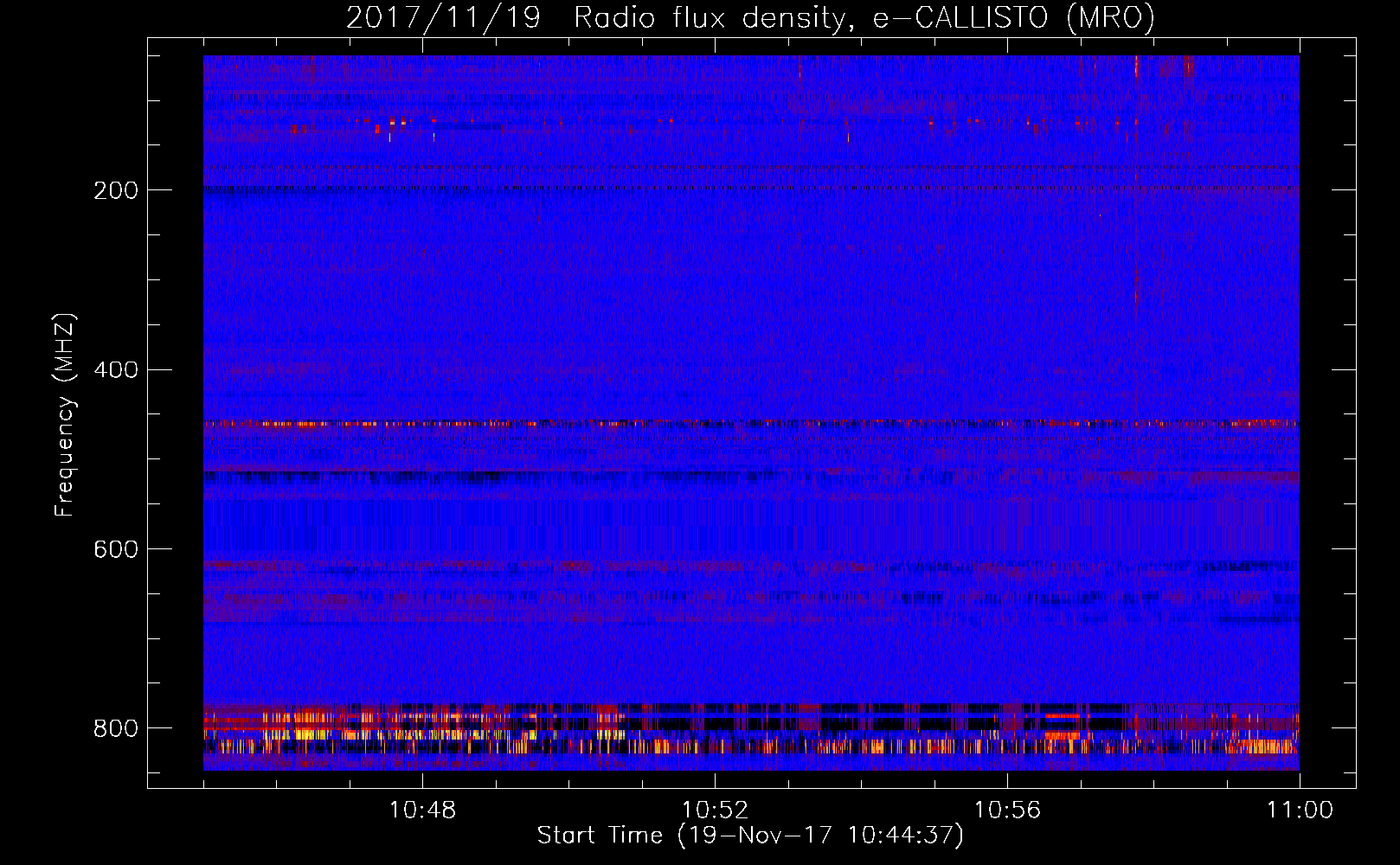This screenshot has height=865, width=1400.
Task: Select the 11:00 time tick label
Action: tap(1300, 811)
